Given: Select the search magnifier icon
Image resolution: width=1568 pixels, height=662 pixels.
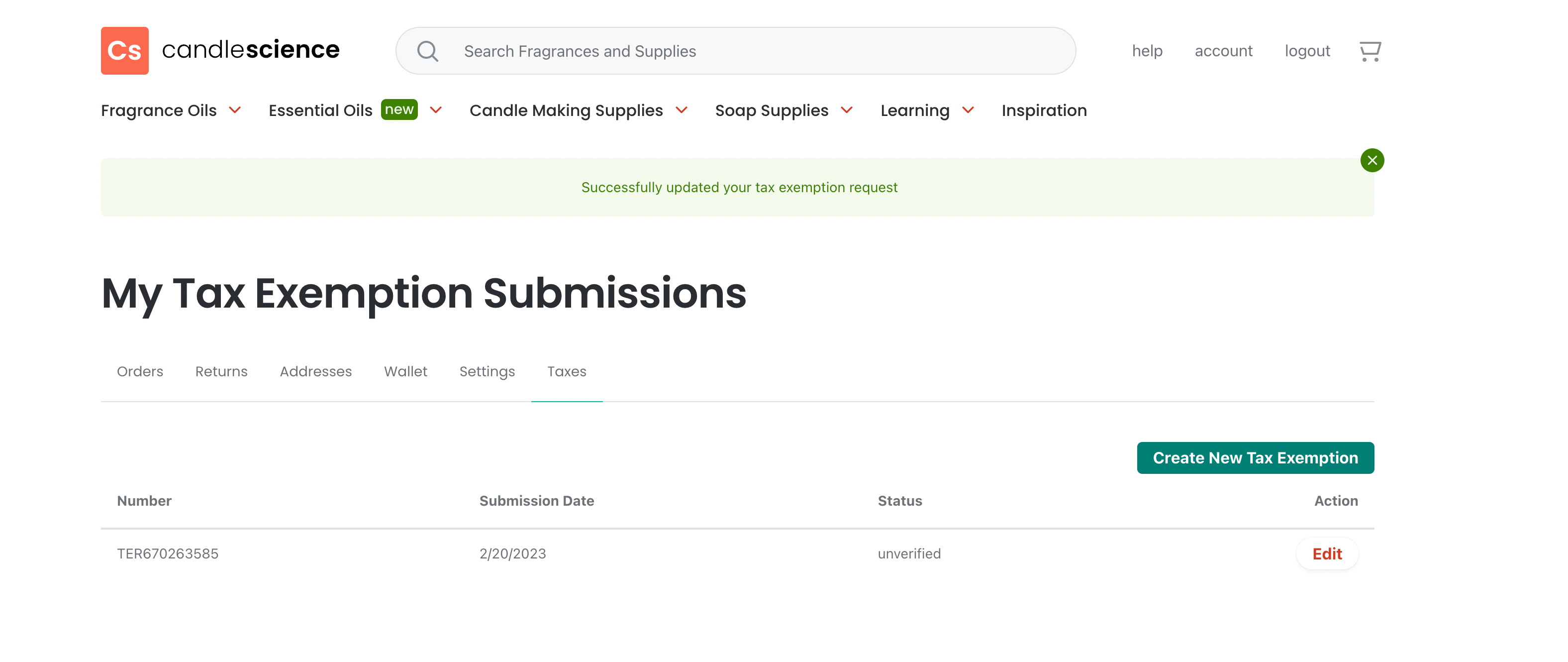Looking at the screenshot, I should click(x=427, y=51).
